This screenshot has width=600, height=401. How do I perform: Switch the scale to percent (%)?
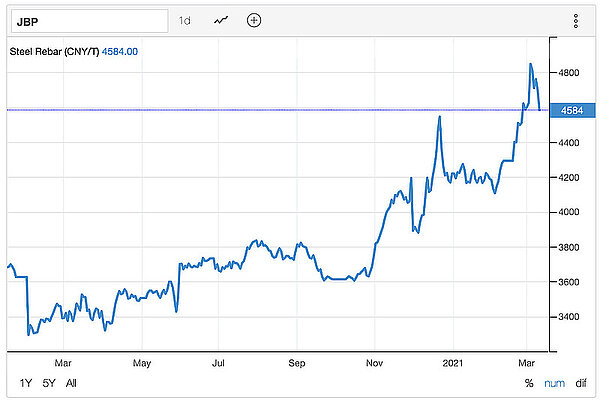click(528, 383)
